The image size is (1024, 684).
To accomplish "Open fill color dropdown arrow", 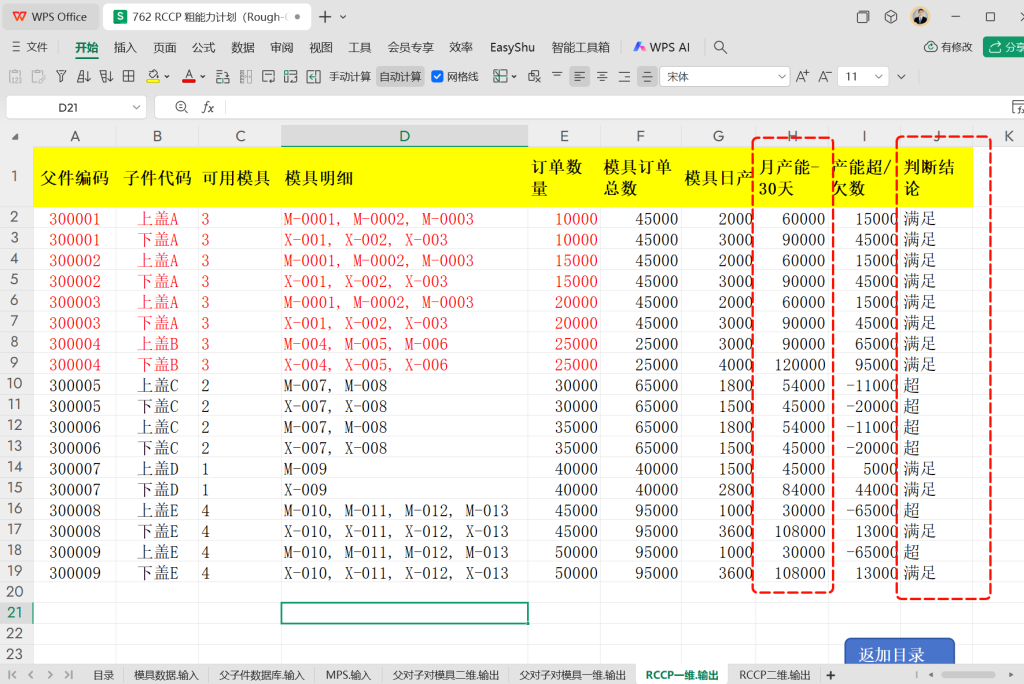I will [x=167, y=76].
